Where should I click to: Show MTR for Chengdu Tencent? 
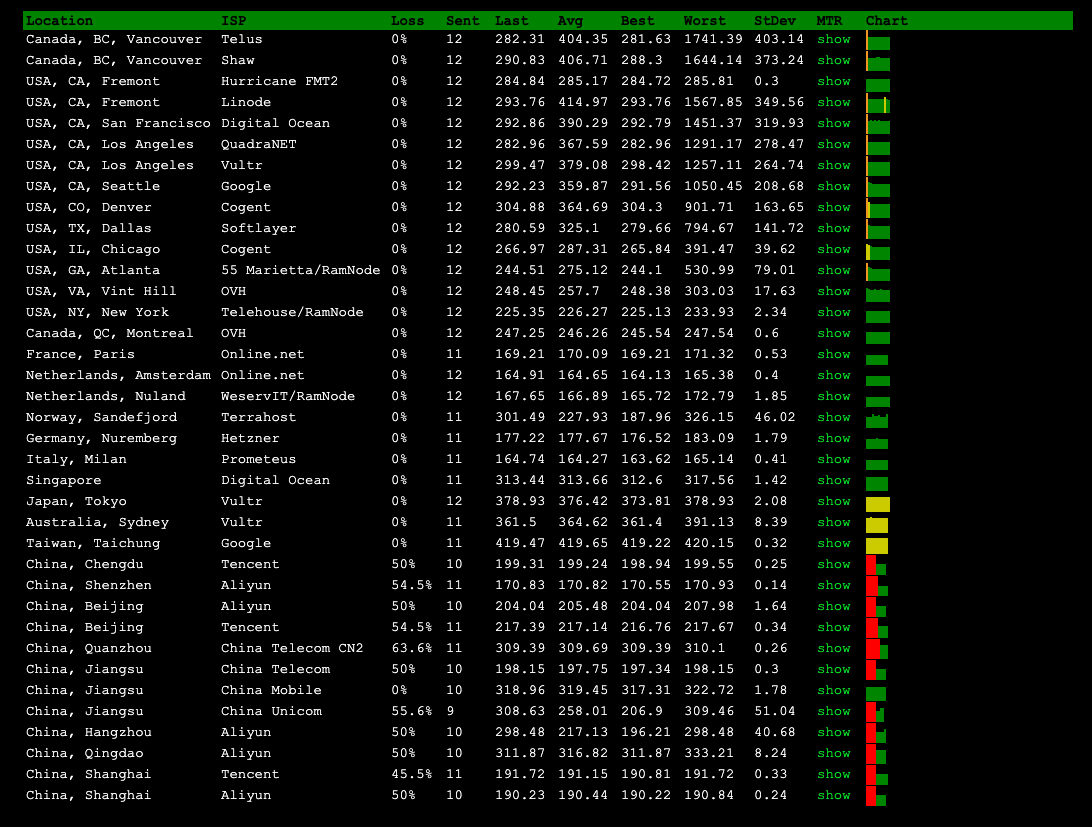tap(834, 564)
